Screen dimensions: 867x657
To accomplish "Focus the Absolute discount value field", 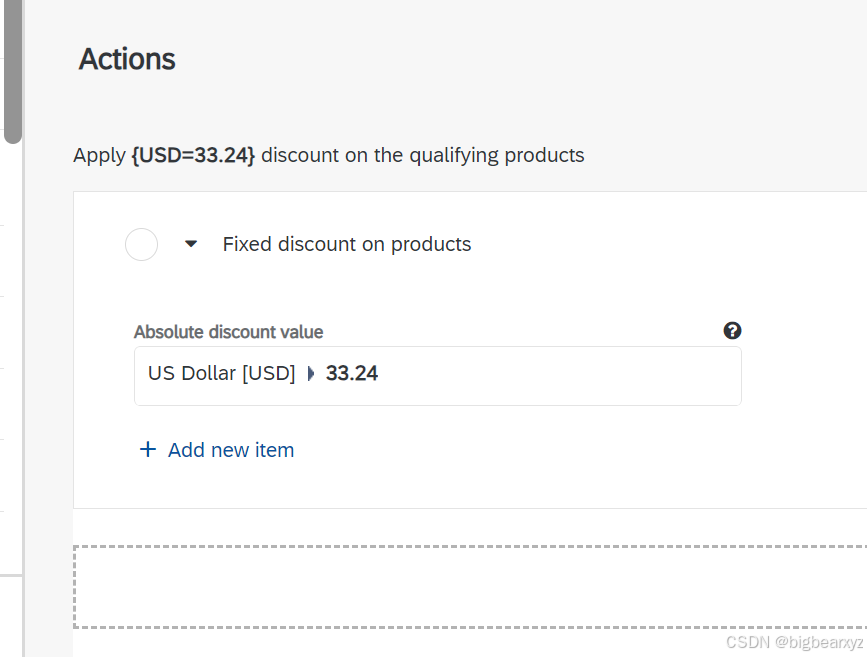I will pos(560,376).
